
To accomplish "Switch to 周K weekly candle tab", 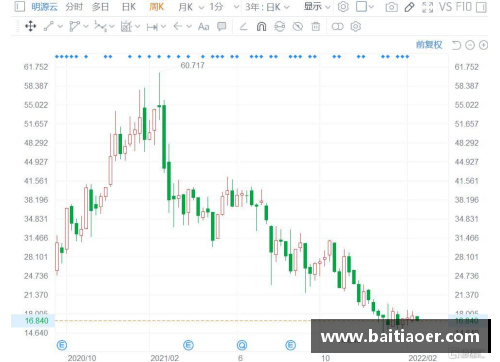I will [157, 7].
